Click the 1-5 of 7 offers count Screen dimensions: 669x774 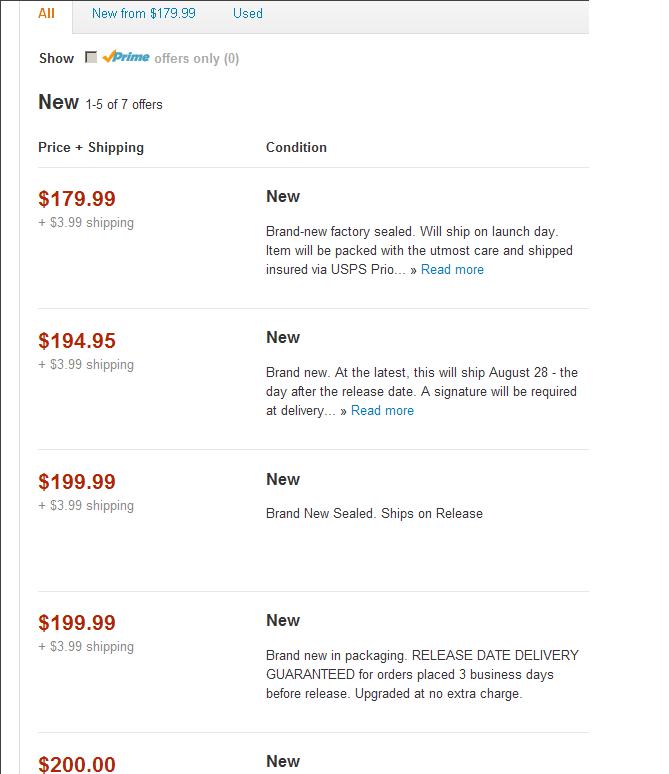pyautogui.click(x=124, y=105)
